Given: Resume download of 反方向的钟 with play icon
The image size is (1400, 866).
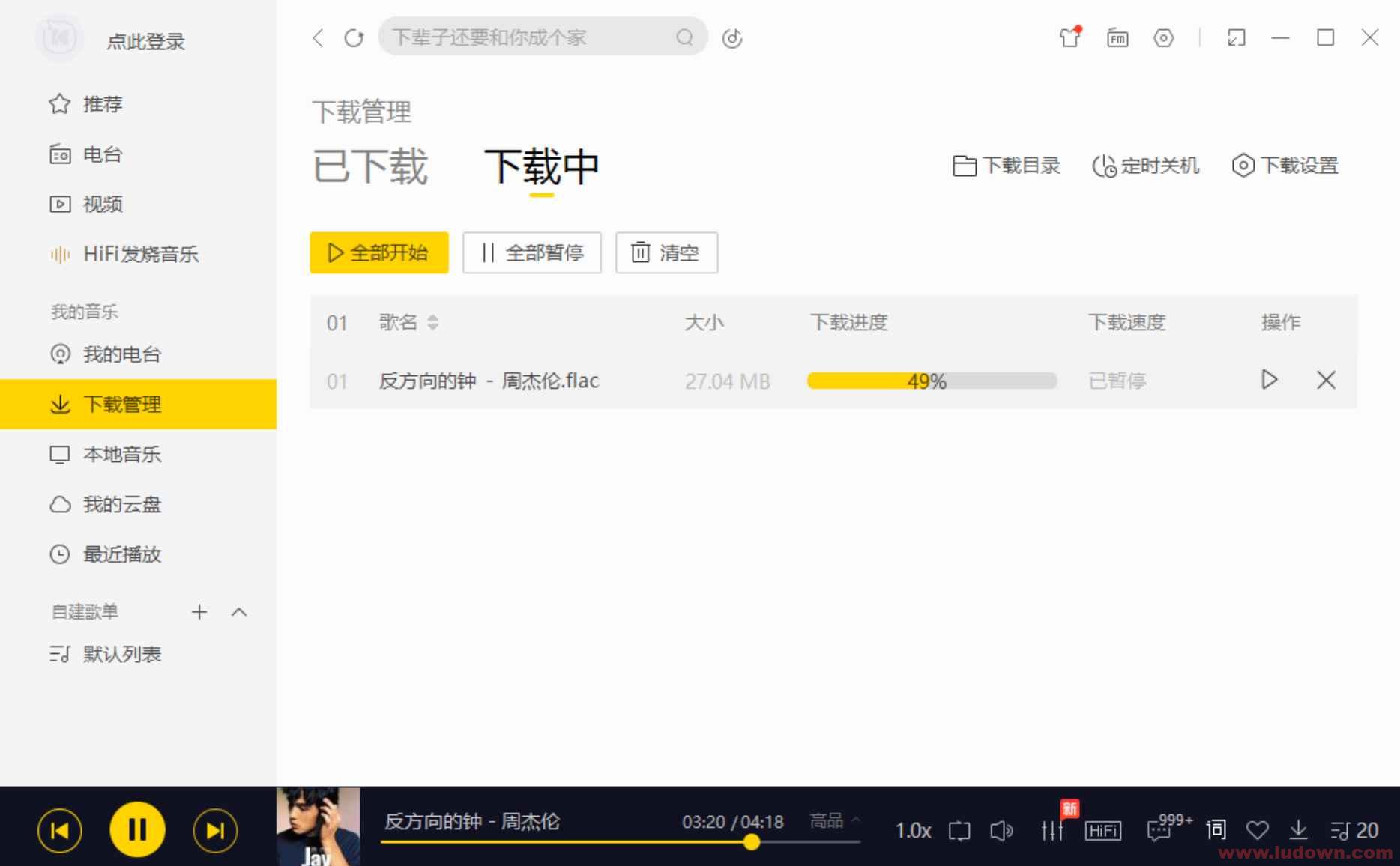Looking at the screenshot, I should pyautogui.click(x=1269, y=380).
